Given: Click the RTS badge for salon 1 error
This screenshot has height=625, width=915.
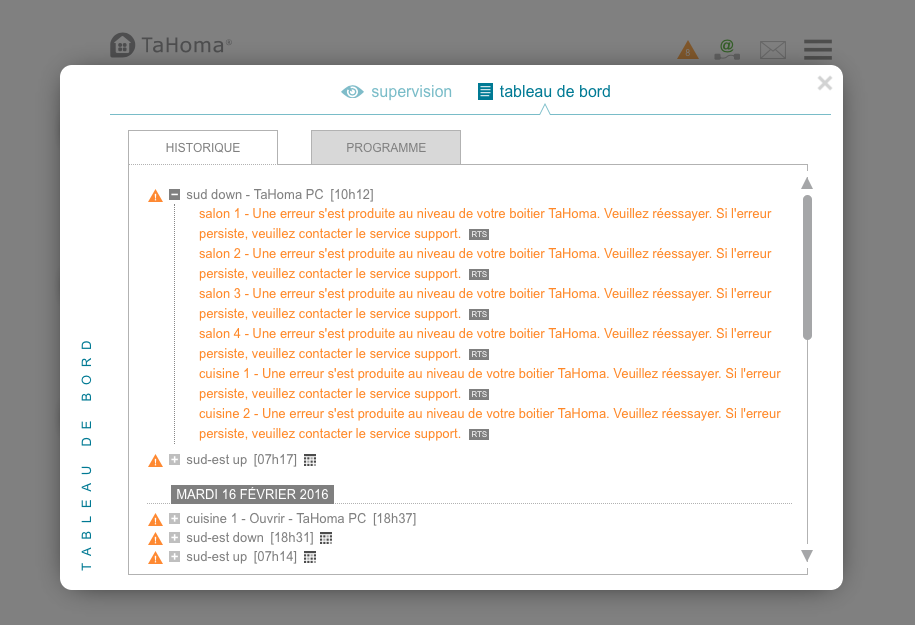Looking at the screenshot, I should 479,234.
